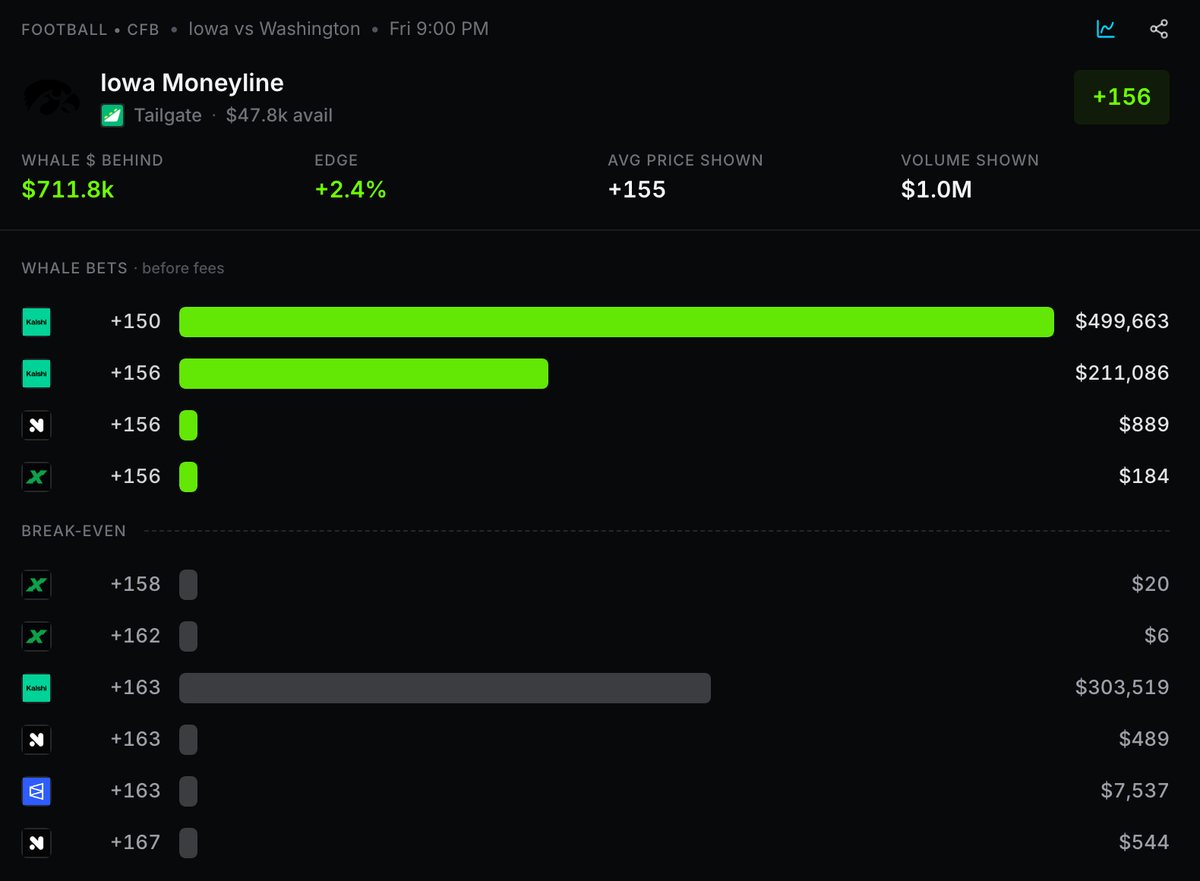Open the line chart icon

1105,29
